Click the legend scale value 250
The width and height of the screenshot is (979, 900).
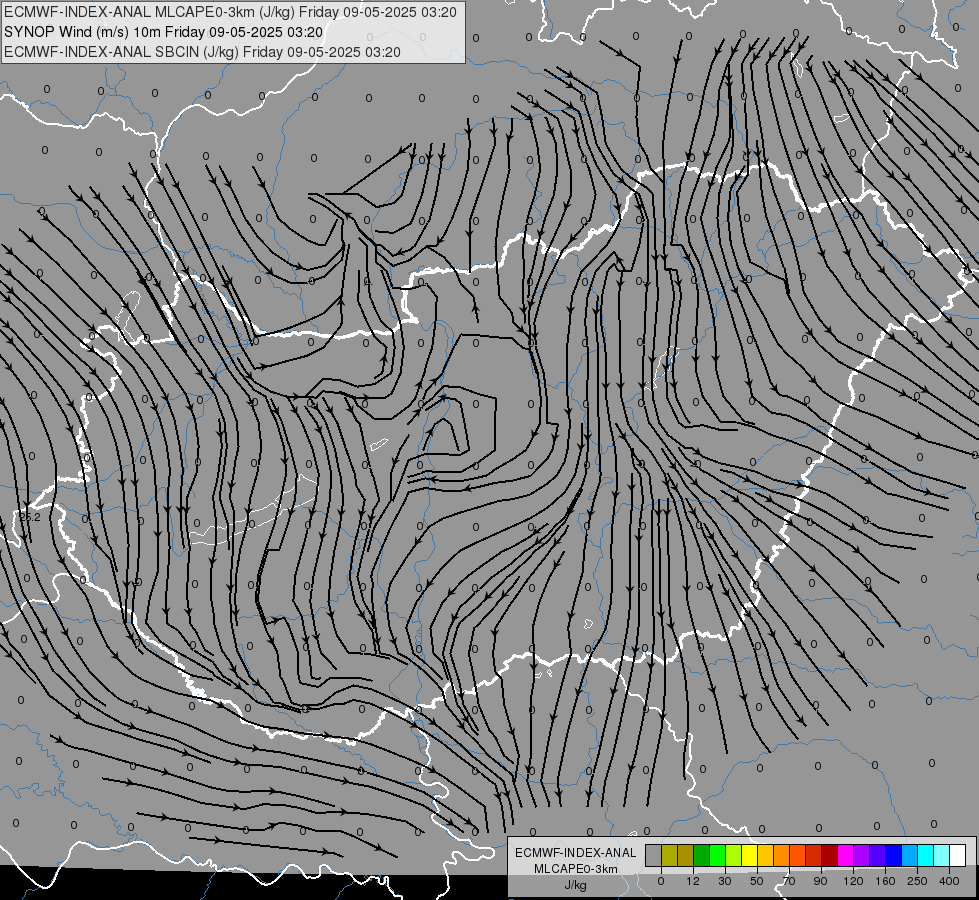(x=917, y=881)
